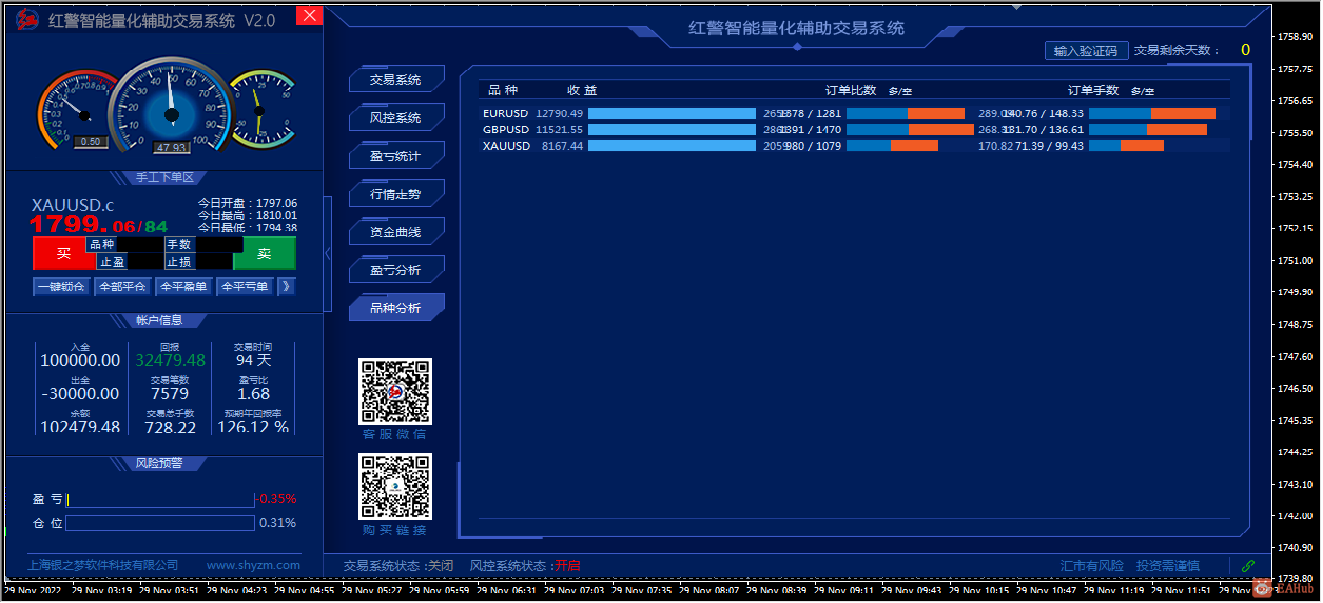Click the 盈亏比 value 1.68

tap(253, 394)
